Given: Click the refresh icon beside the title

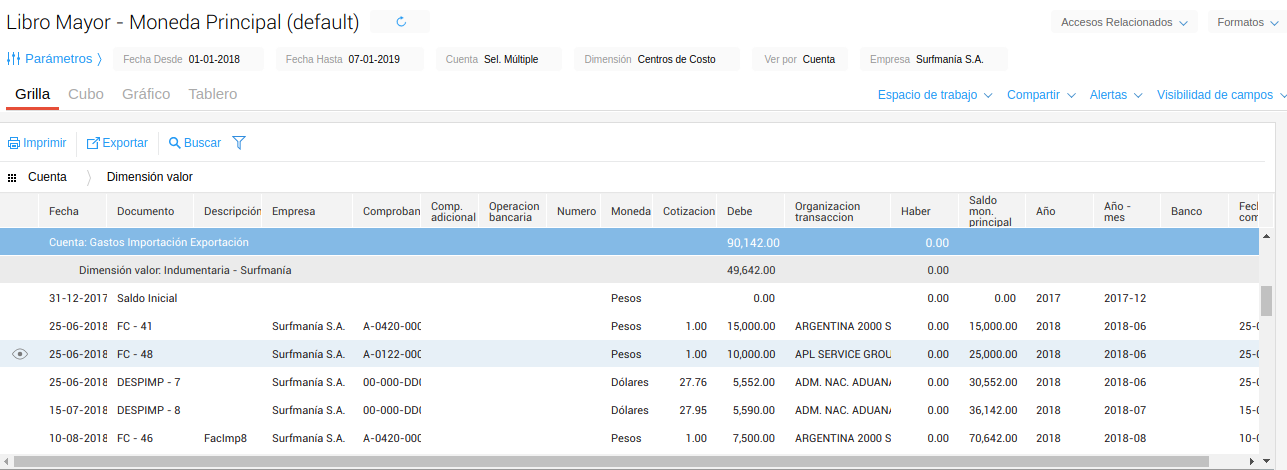Looking at the screenshot, I should tap(401, 21).
